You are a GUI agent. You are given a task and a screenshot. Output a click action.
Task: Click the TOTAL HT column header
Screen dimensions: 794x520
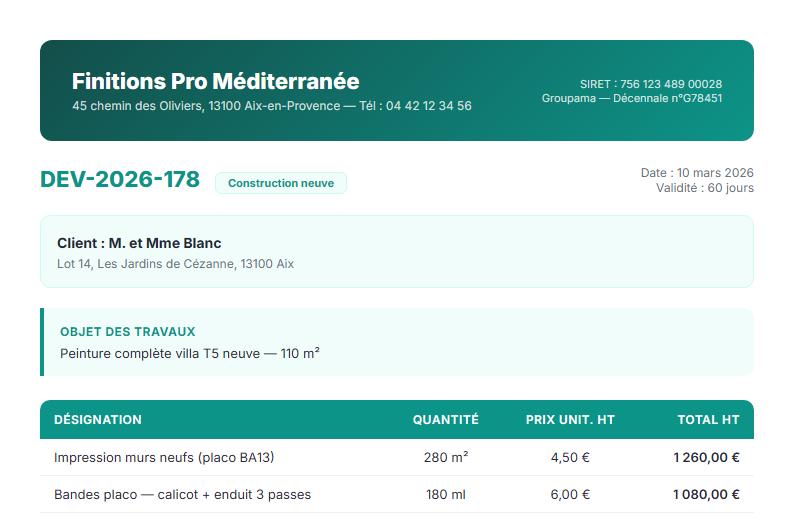[708, 420]
